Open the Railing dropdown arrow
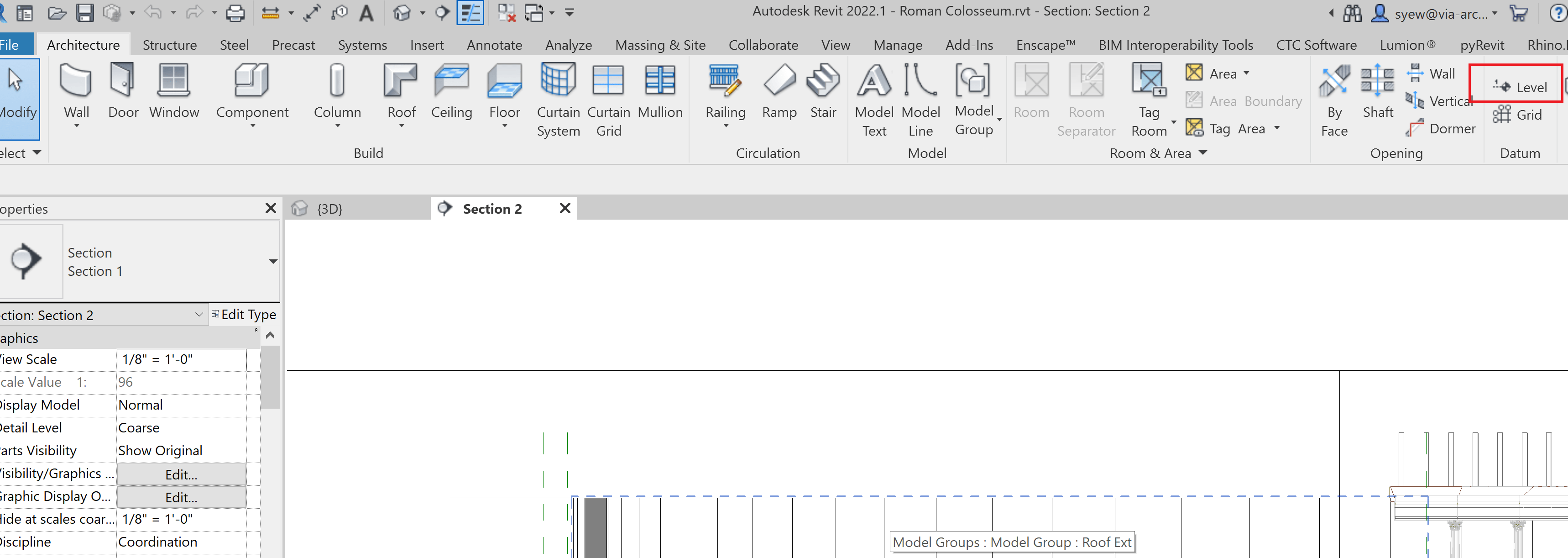 [x=726, y=126]
